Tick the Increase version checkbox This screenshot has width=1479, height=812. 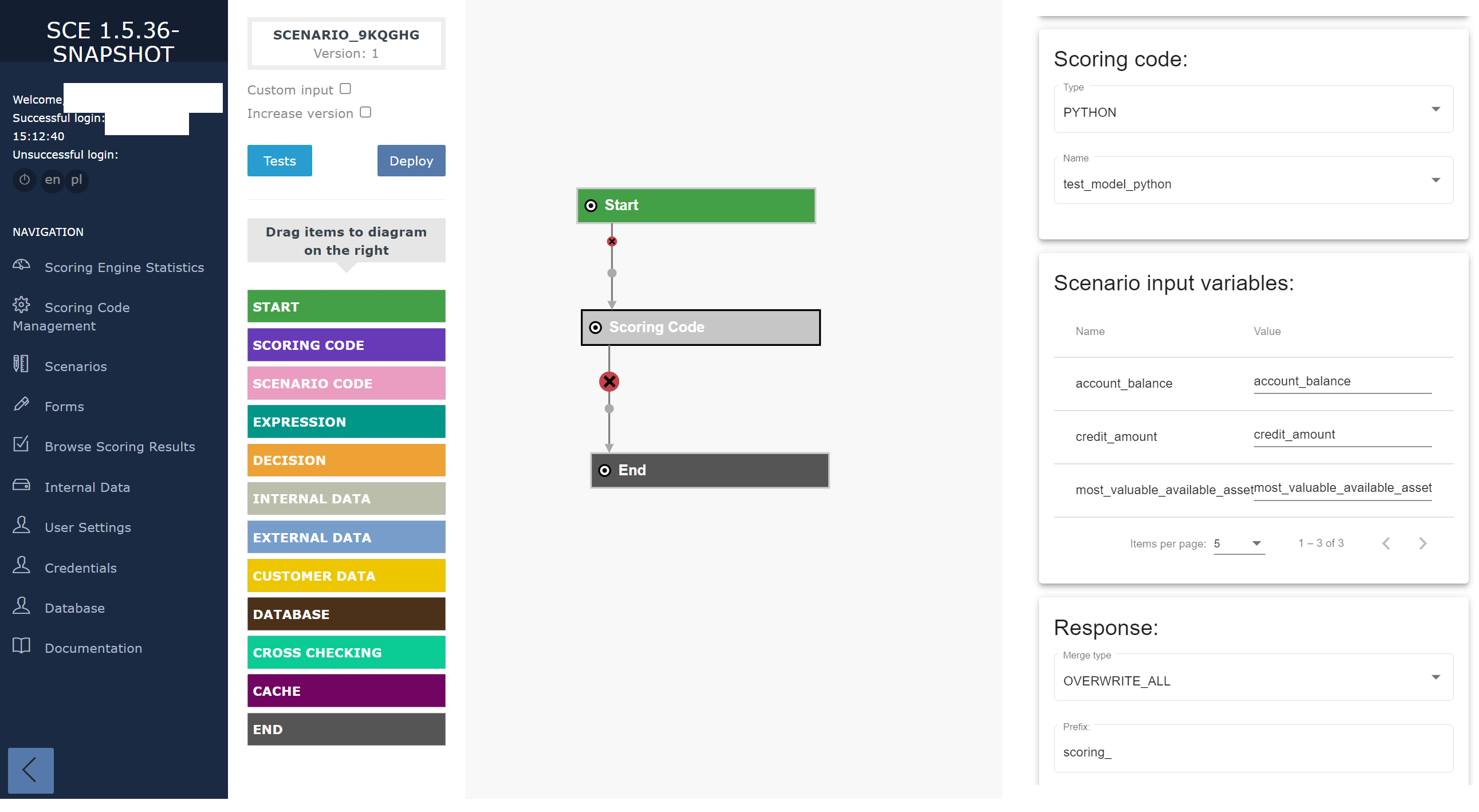[365, 112]
